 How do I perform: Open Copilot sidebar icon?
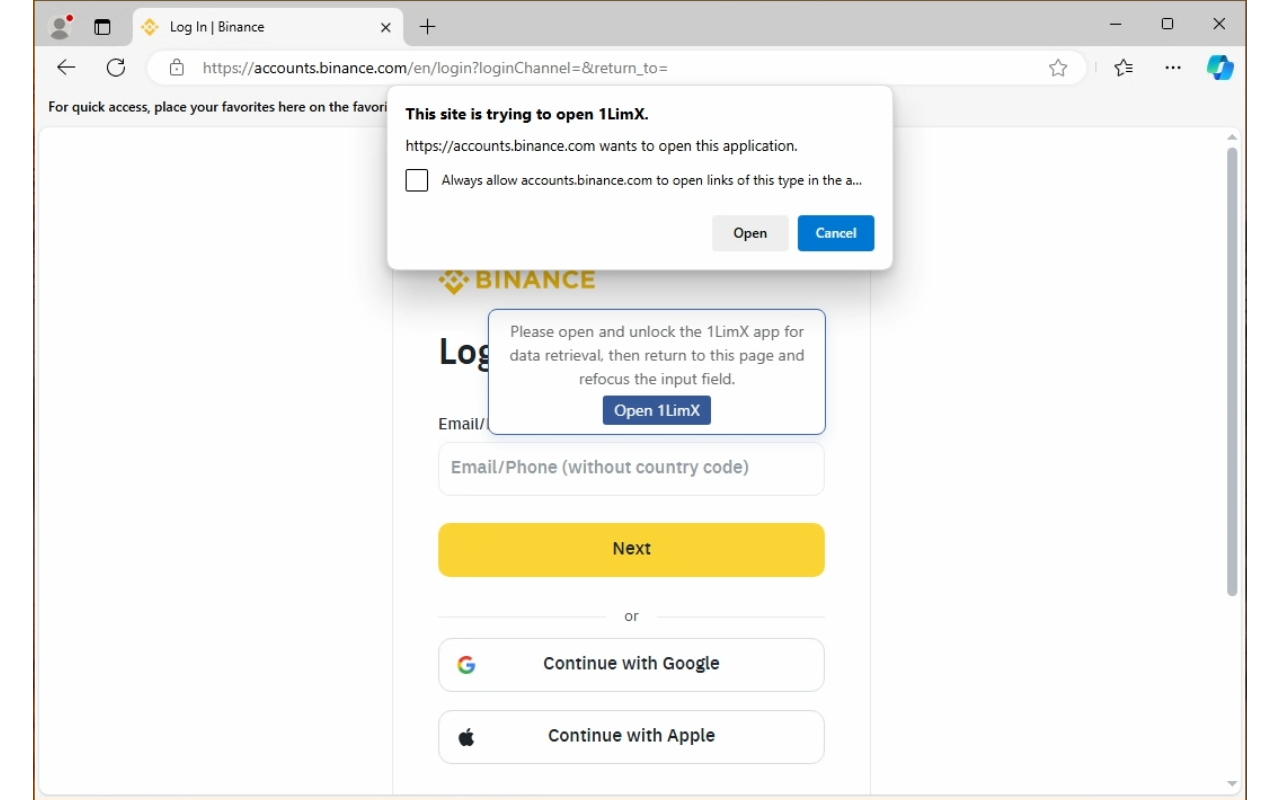coord(1220,68)
